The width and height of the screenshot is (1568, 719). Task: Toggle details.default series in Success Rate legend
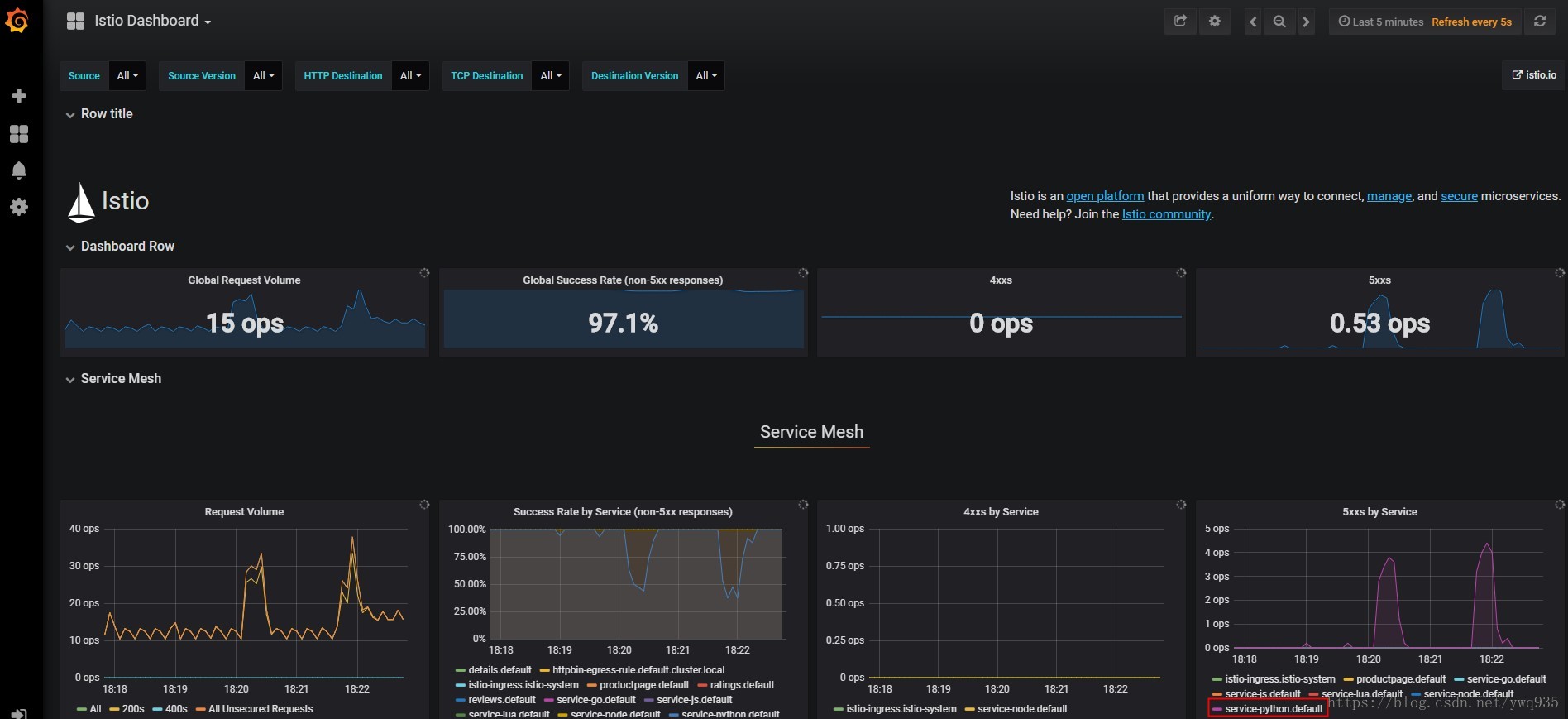(500, 670)
